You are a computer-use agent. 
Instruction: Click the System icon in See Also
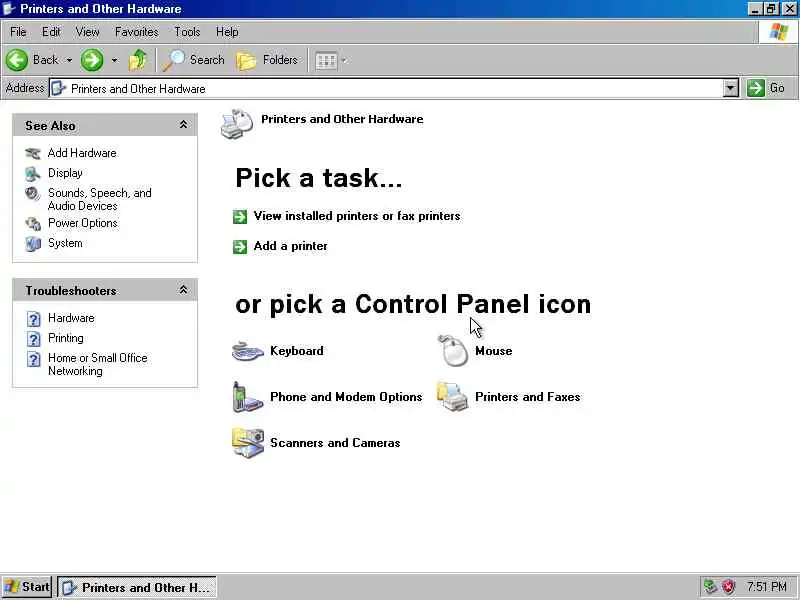pyautogui.click(x=33, y=243)
